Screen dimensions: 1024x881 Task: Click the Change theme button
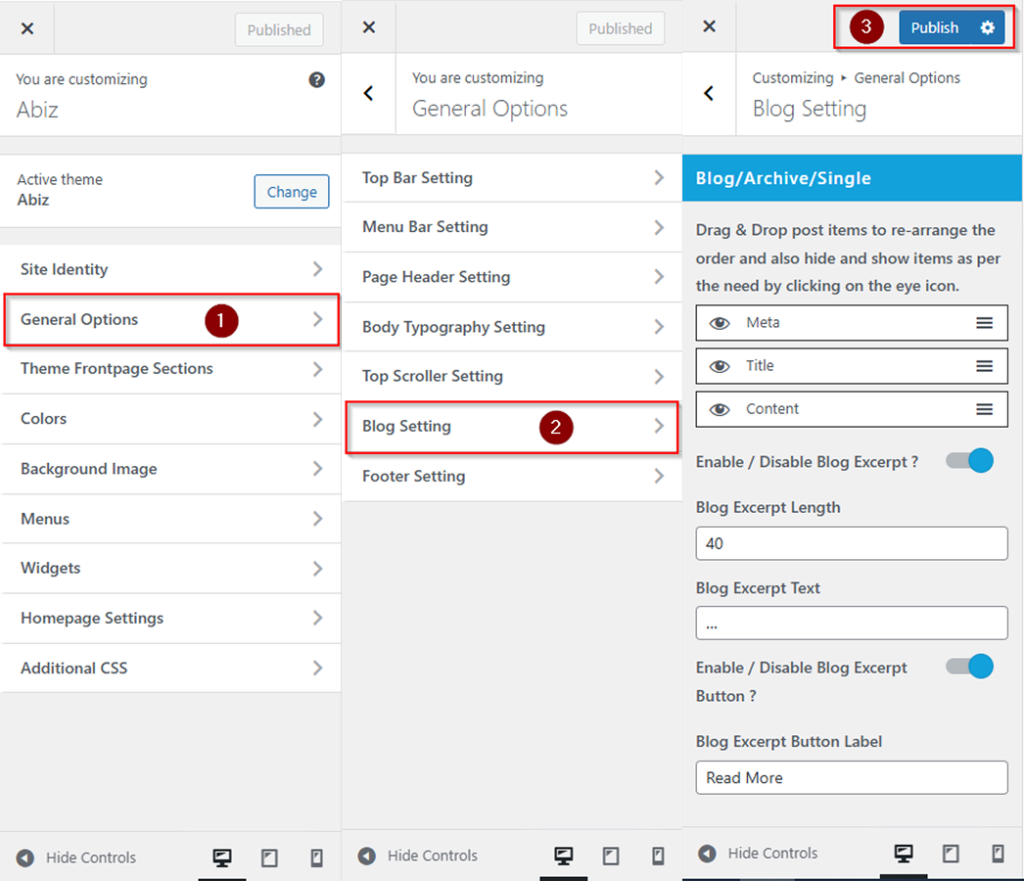[x=291, y=192]
